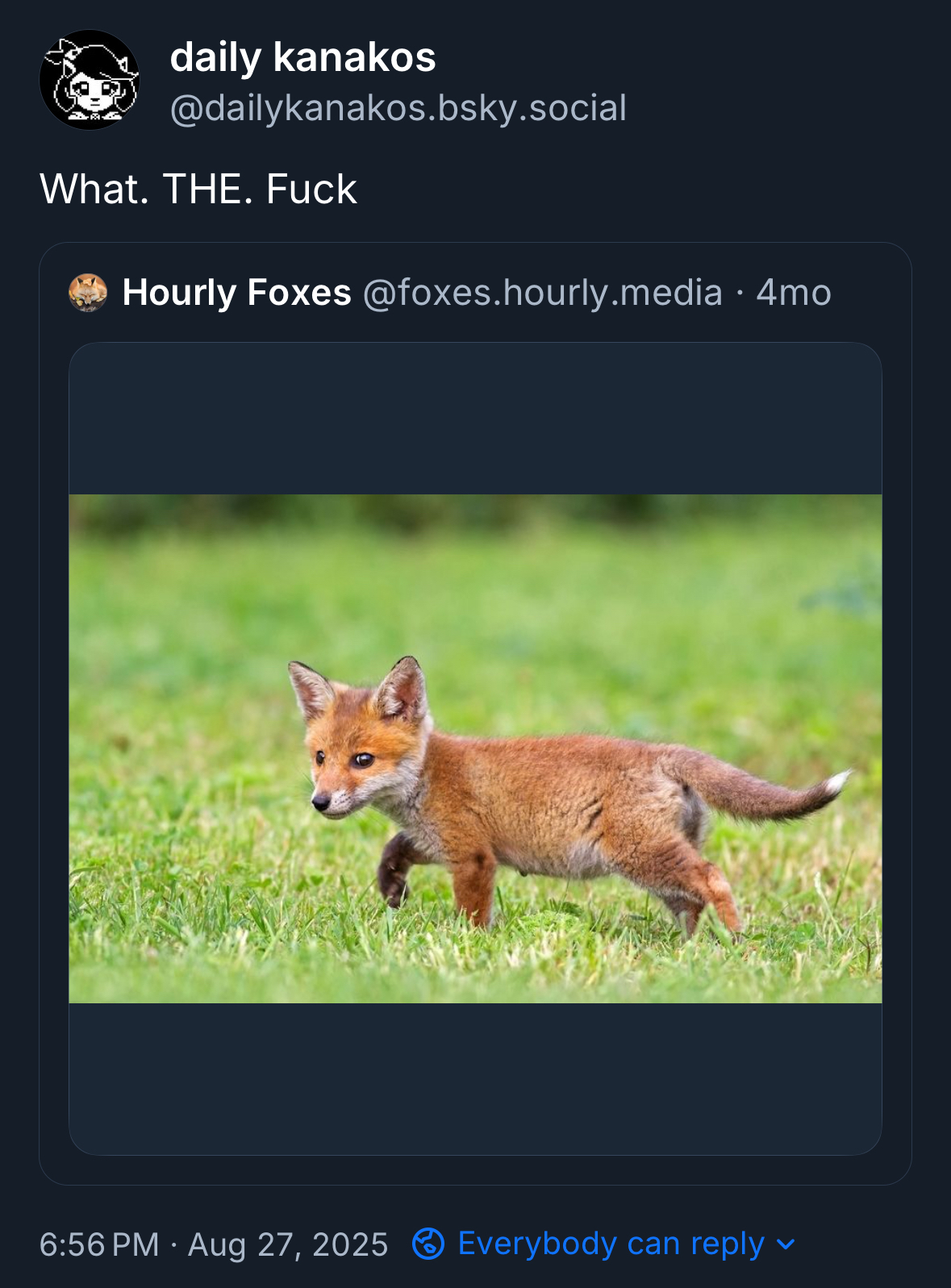Image resolution: width=951 pixels, height=1288 pixels.
Task: Open the Hourly Foxes small avatar
Action: coord(88,293)
